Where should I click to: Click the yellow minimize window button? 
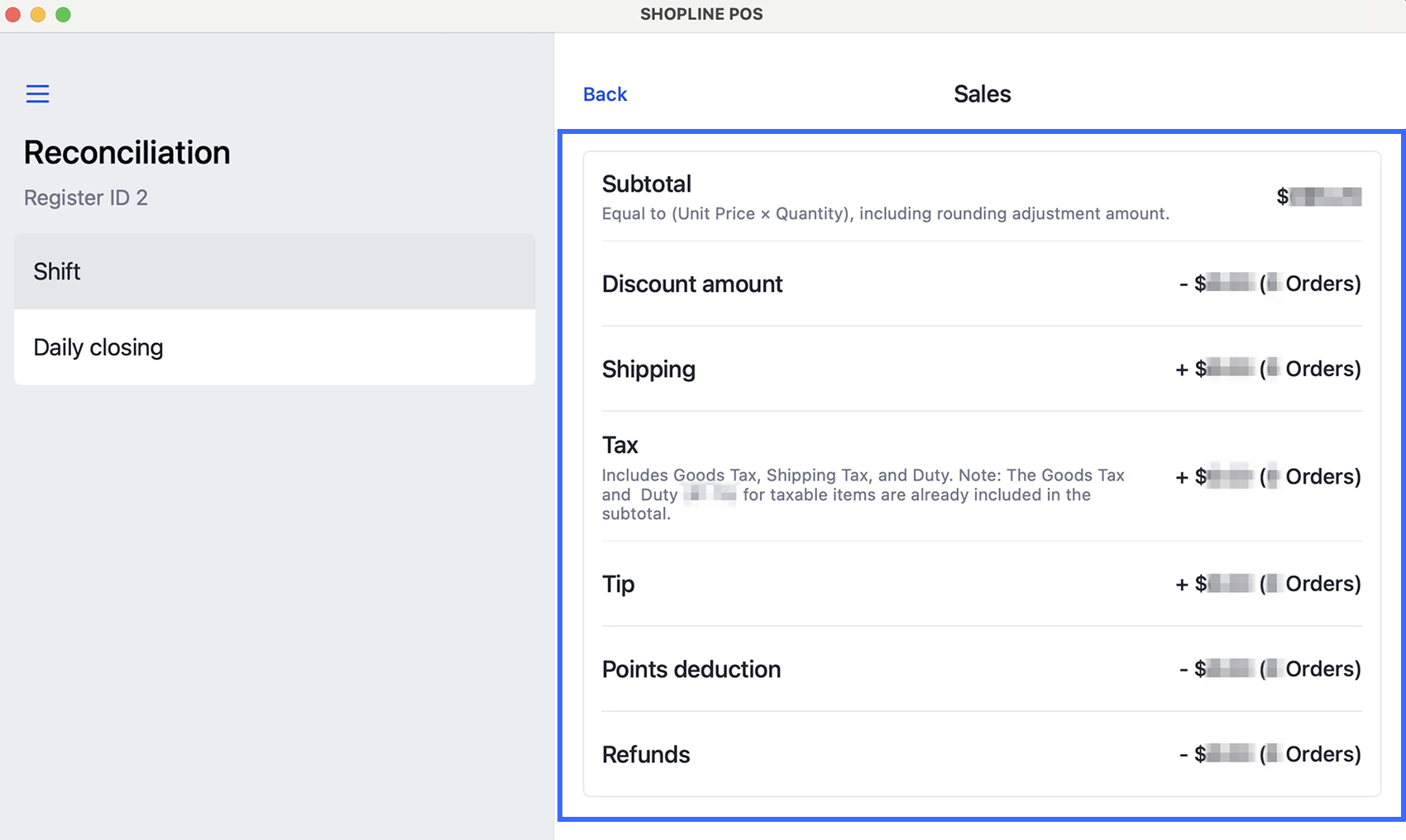tap(38, 14)
